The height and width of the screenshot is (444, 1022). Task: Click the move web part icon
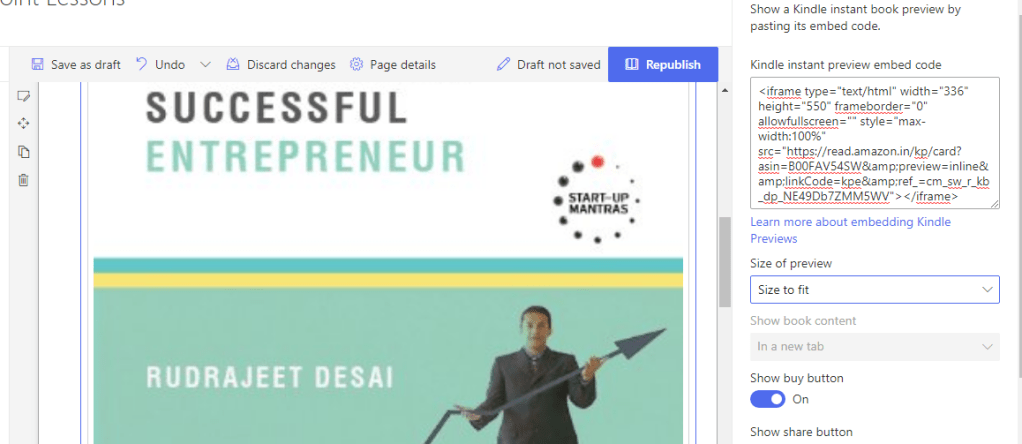tap(23, 123)
